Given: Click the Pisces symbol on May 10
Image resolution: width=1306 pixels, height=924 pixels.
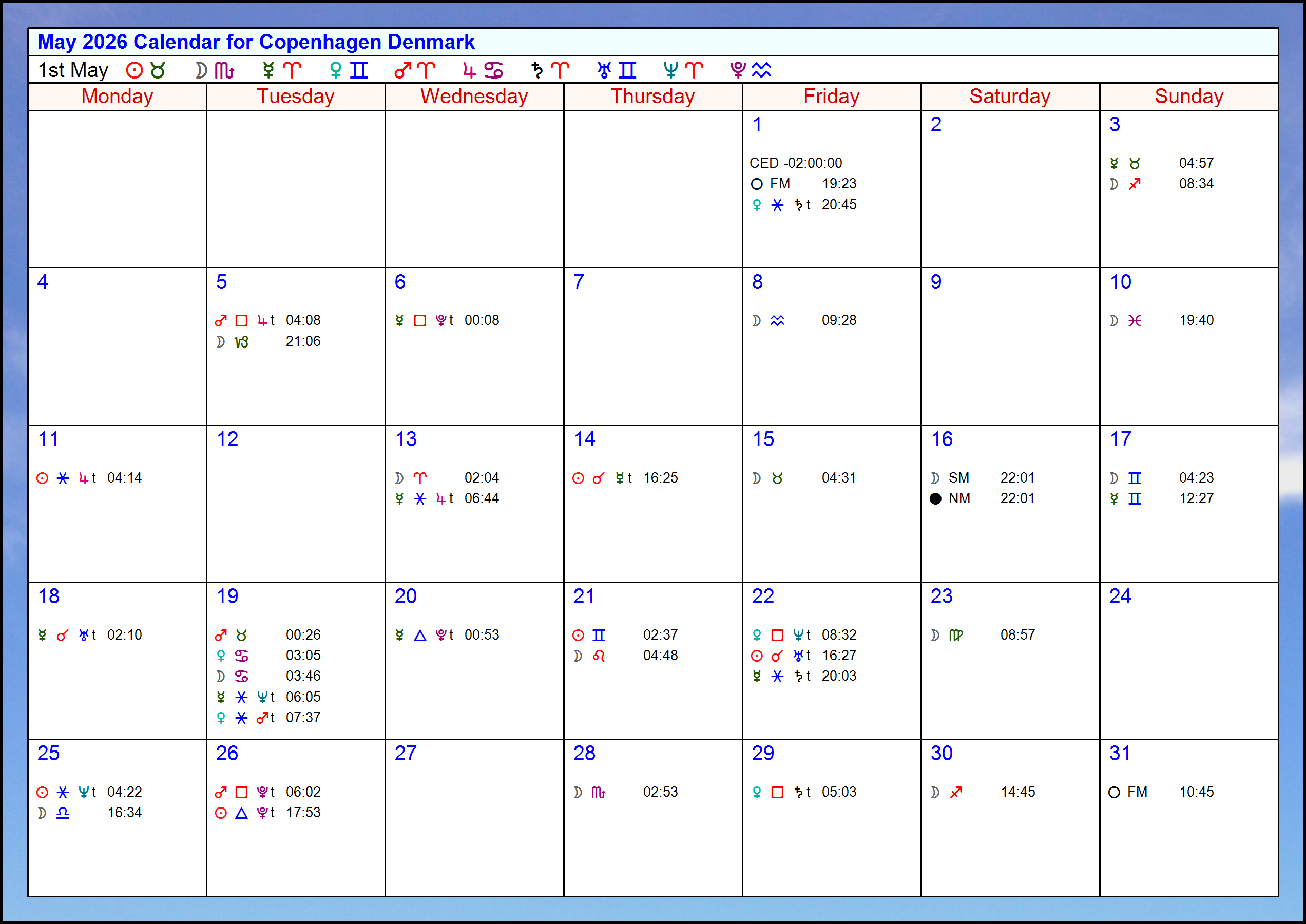Looking at the screenshot, I should click(1134, 321).
